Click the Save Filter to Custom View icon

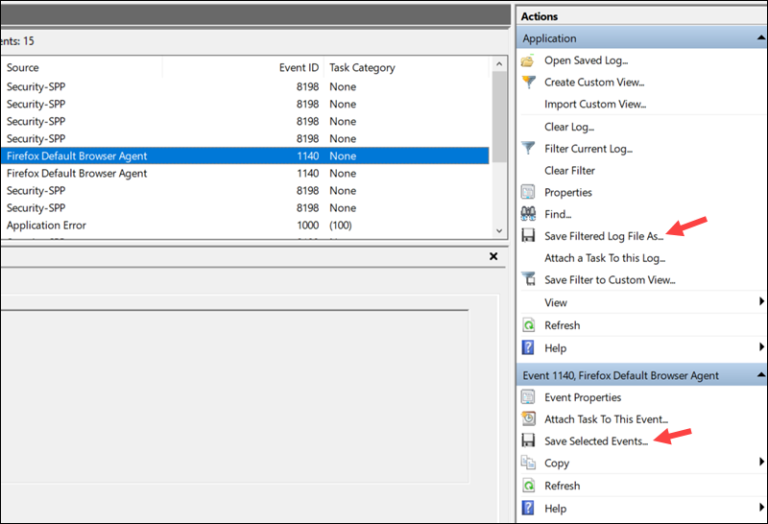point(528,279)
